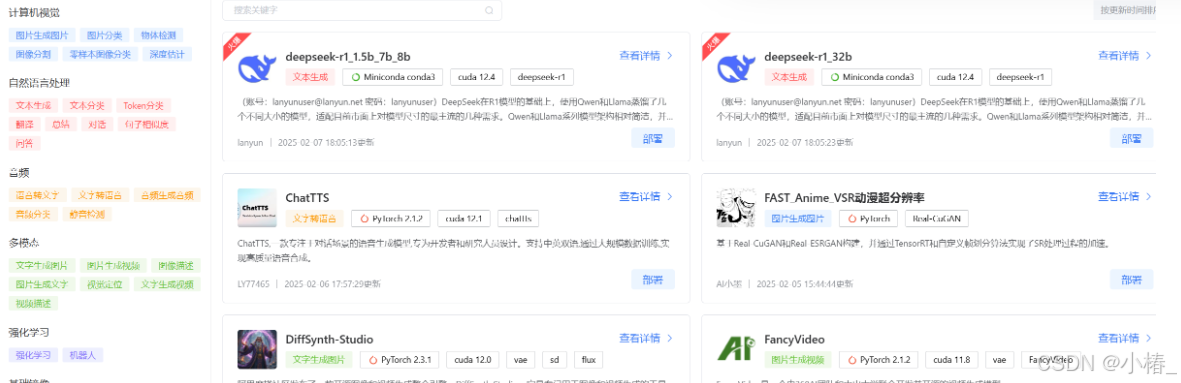Select the 对话 filter tag
1181x383 pixels.
tap(97, 124)
